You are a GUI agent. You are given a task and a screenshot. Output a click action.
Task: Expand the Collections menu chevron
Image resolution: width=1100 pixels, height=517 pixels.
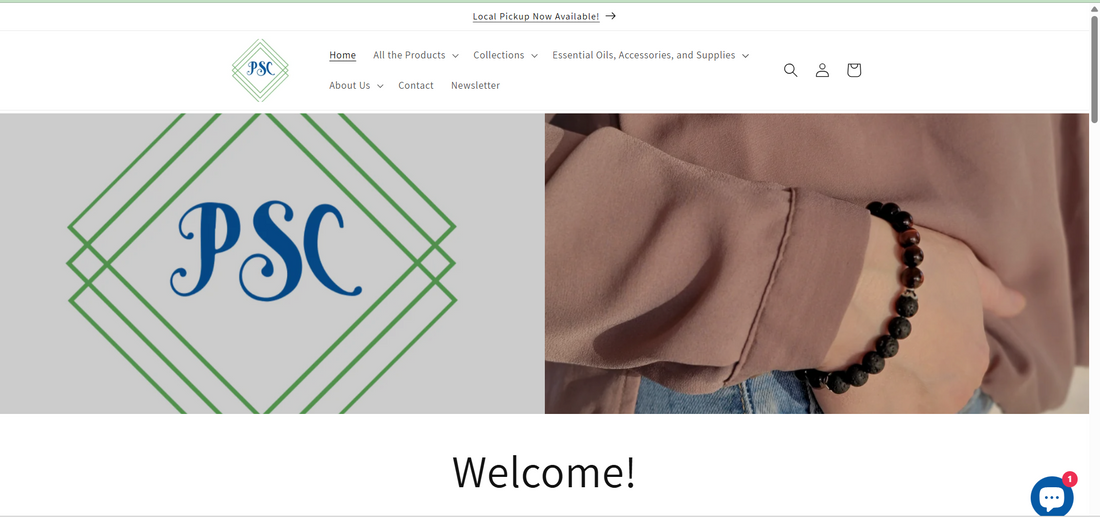[535, 55]
